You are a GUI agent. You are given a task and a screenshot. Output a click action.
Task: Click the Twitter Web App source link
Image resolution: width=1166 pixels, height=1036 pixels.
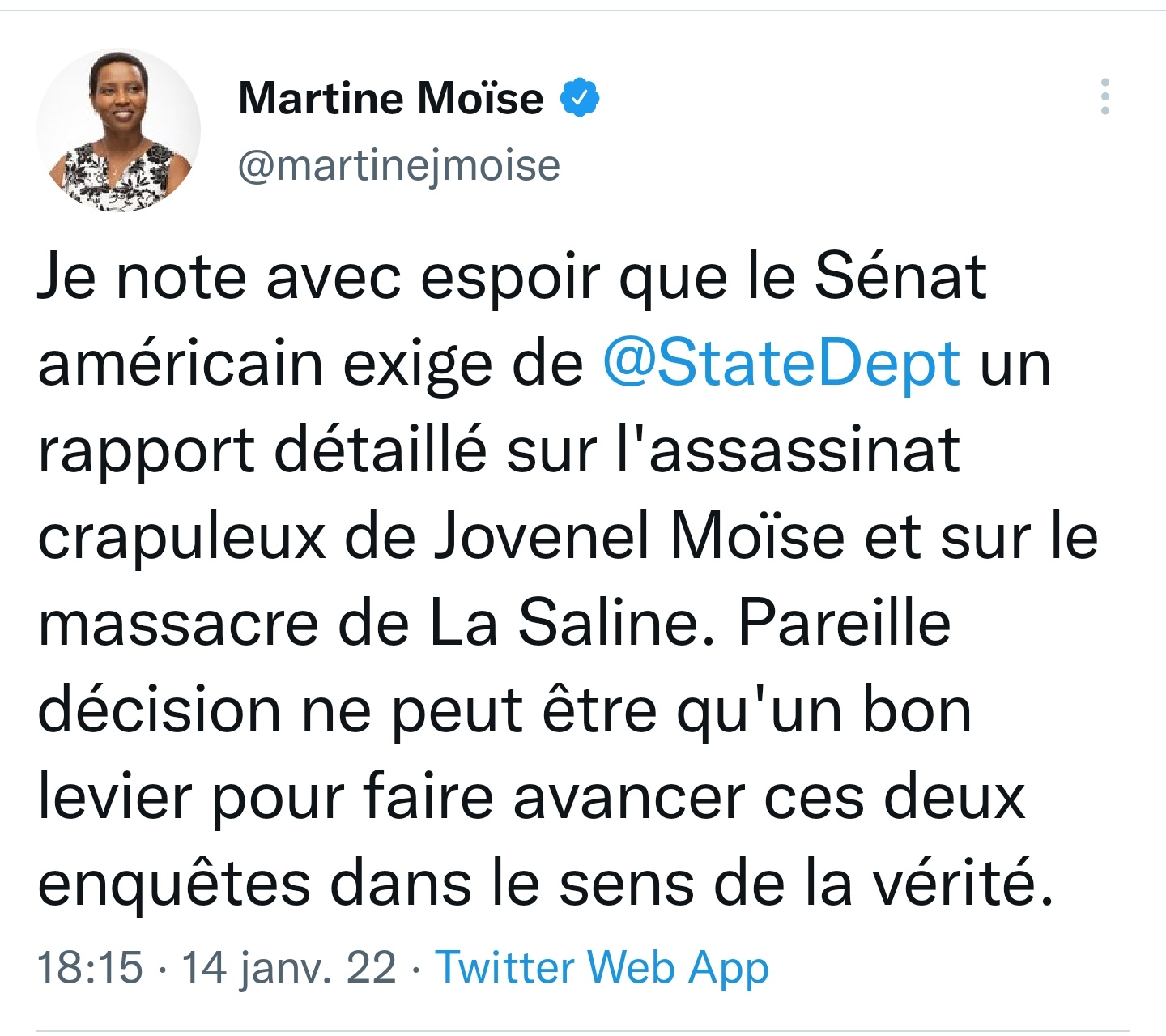[602, 967]
